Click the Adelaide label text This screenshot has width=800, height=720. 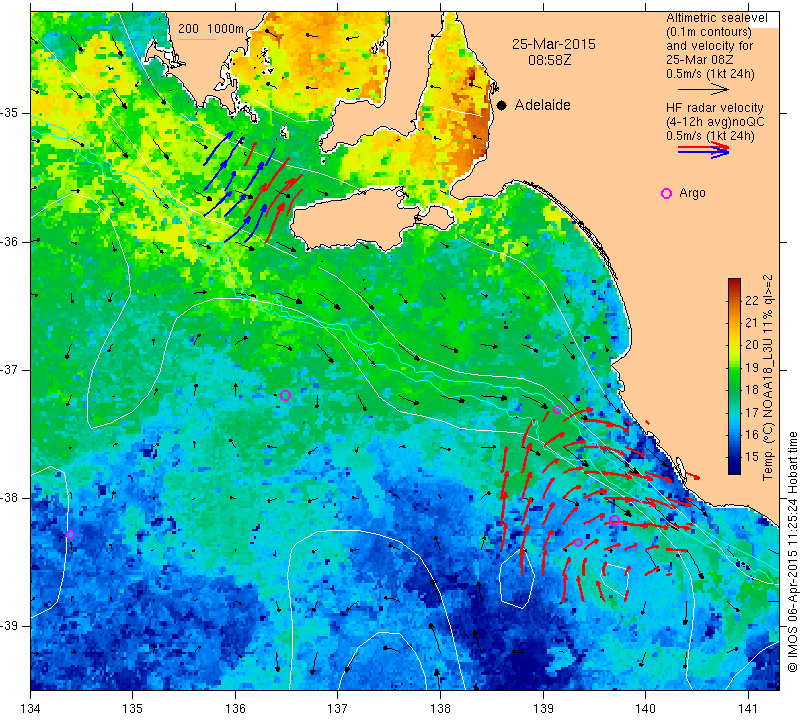542,105
